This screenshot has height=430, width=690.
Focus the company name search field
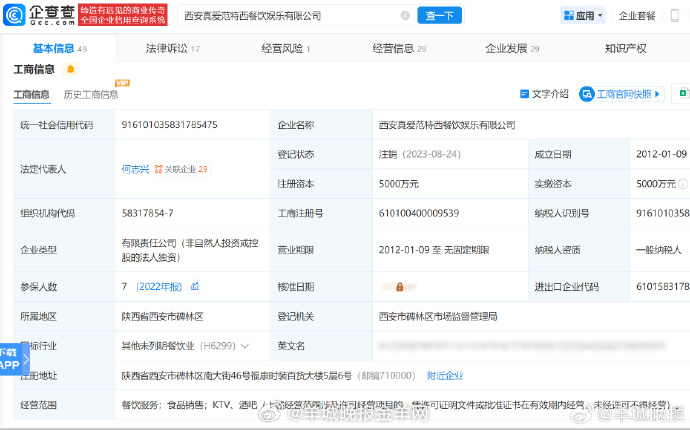tap(290, 16)
